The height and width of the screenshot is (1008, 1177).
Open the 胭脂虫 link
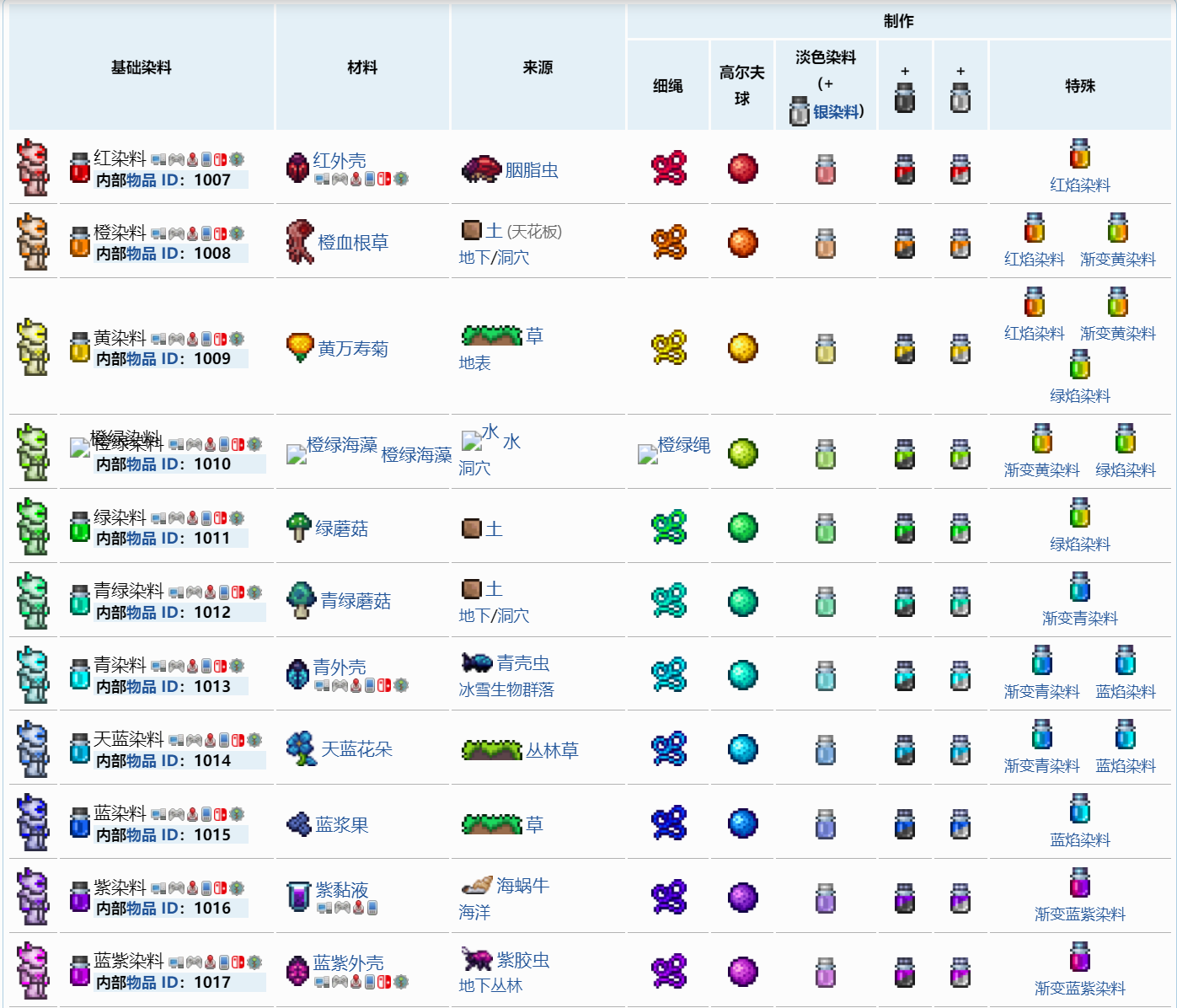click(x=532, y=170)
